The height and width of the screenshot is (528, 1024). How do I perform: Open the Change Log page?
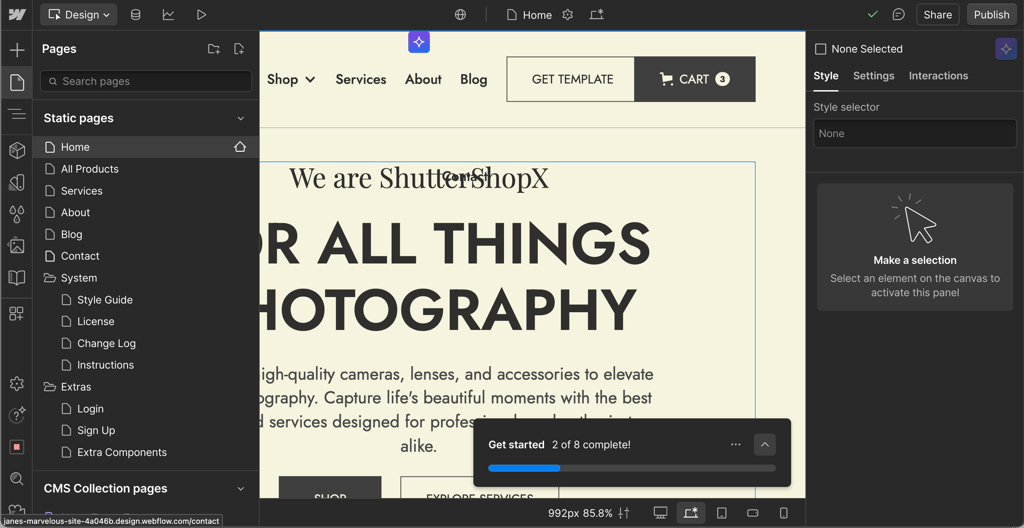pos(146,343)
